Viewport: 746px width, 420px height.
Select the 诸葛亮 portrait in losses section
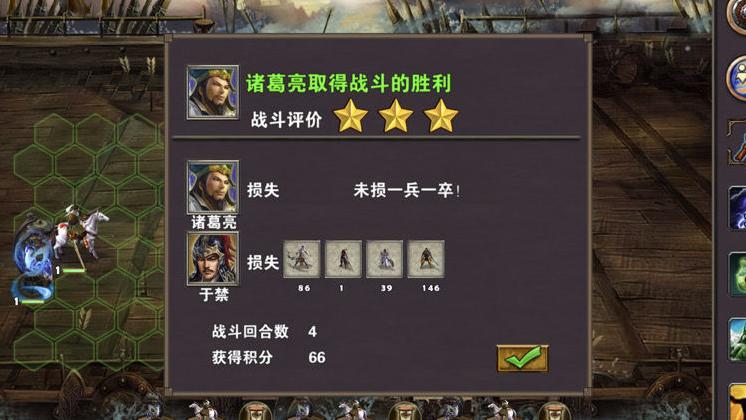point(213,187)
